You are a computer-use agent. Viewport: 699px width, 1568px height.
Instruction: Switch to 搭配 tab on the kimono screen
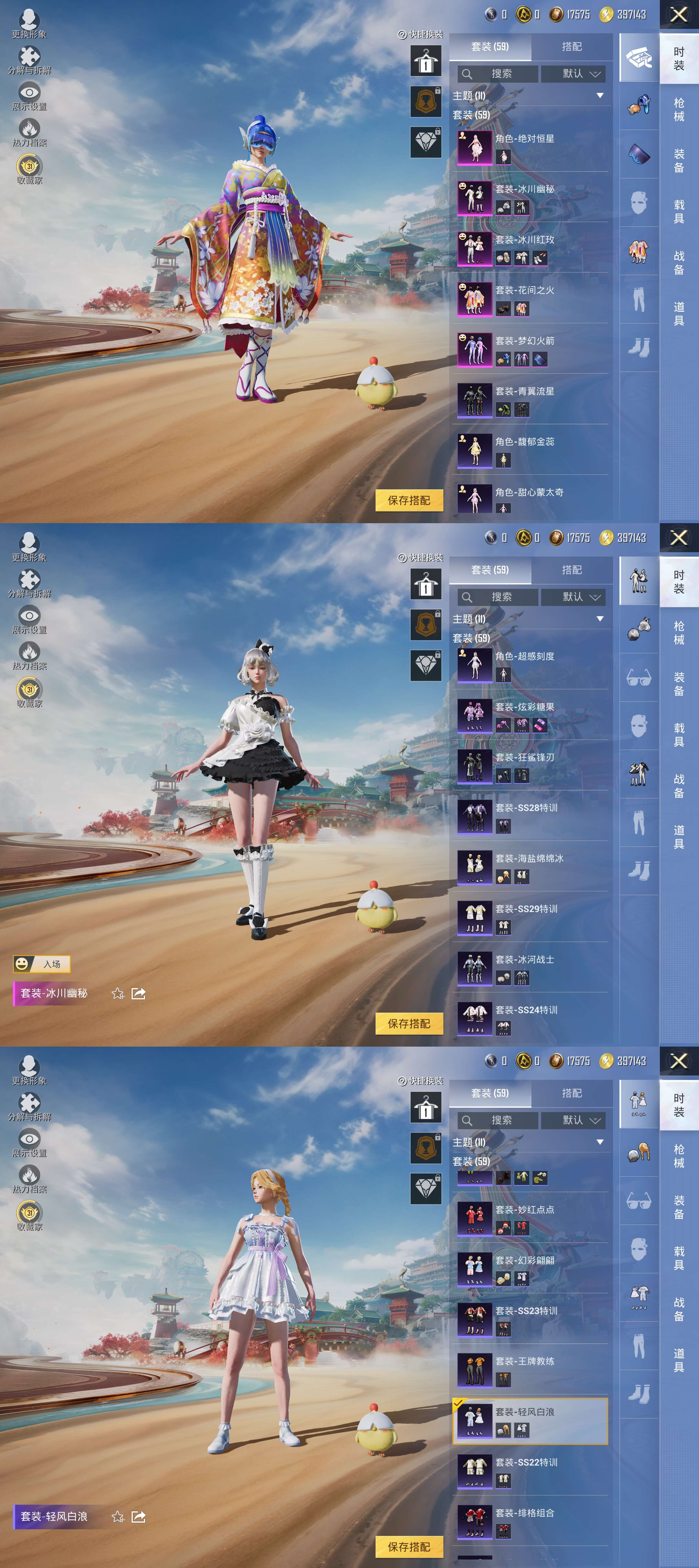click(x=571, y=47)
